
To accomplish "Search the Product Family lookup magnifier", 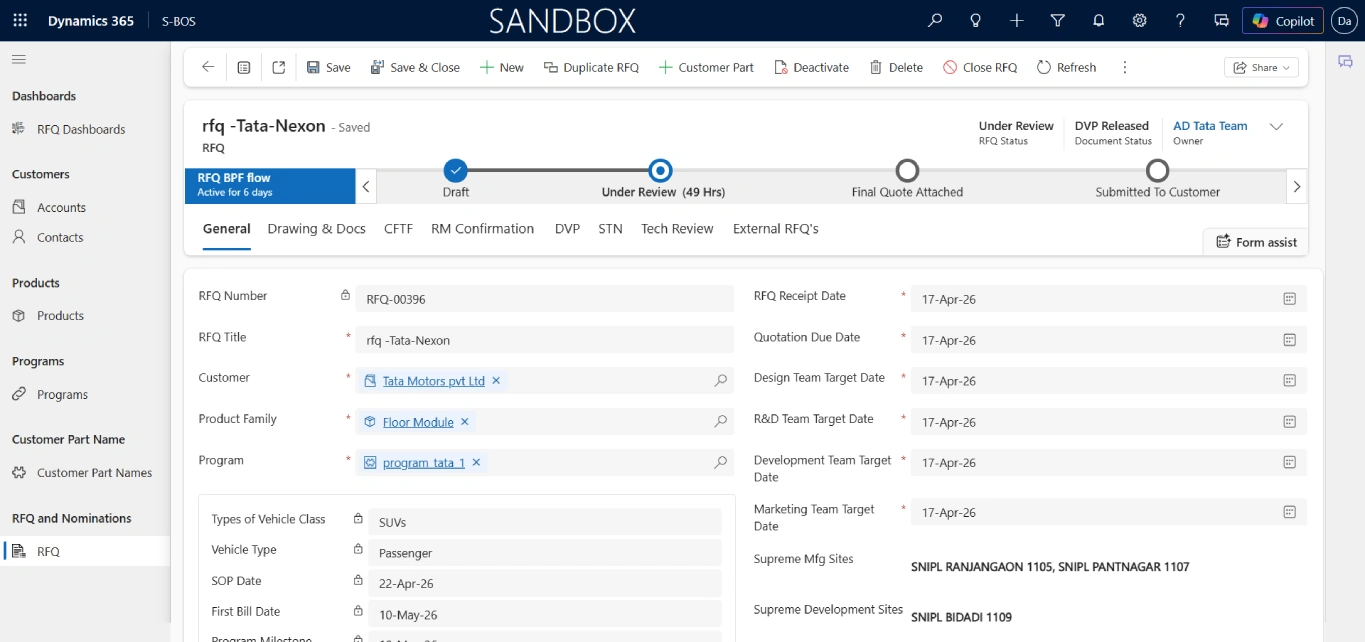I will [x=720, y=422].
